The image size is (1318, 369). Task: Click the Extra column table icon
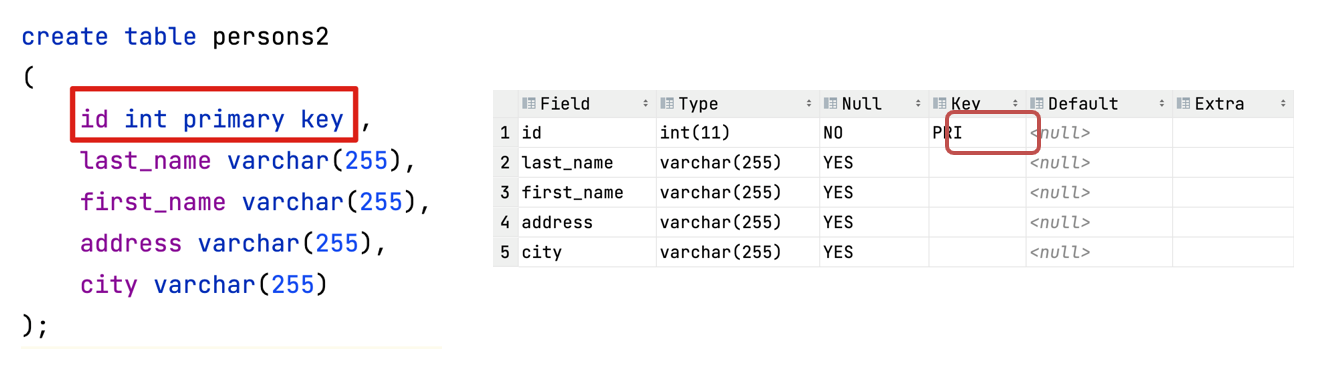[1184, 104]
